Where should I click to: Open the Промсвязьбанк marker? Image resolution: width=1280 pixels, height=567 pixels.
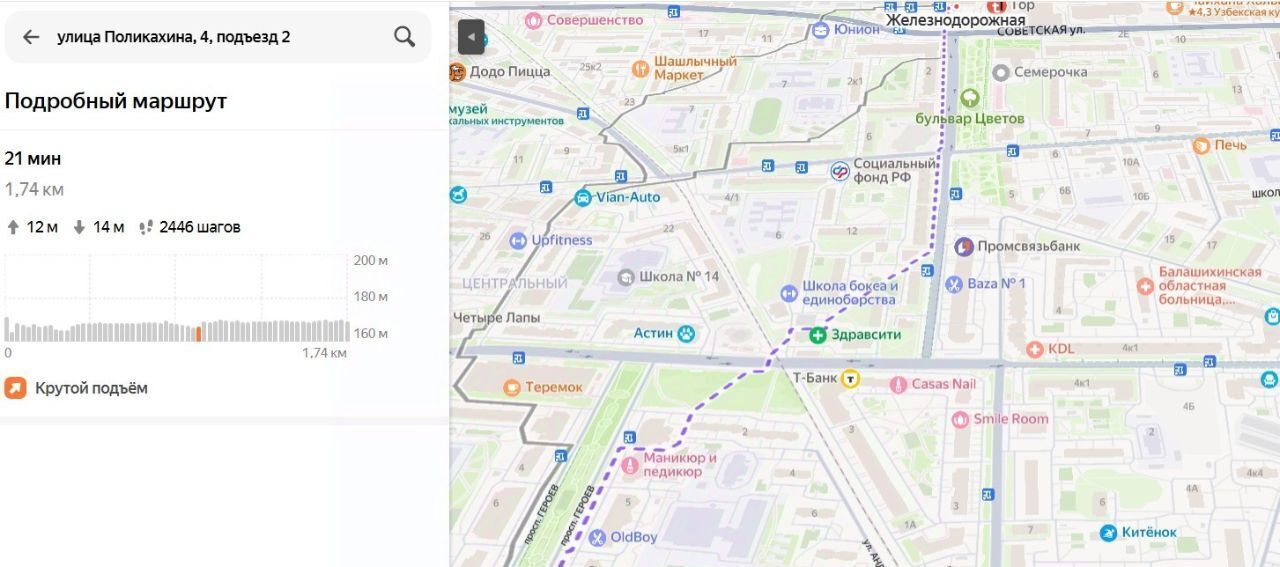(964, 246)
